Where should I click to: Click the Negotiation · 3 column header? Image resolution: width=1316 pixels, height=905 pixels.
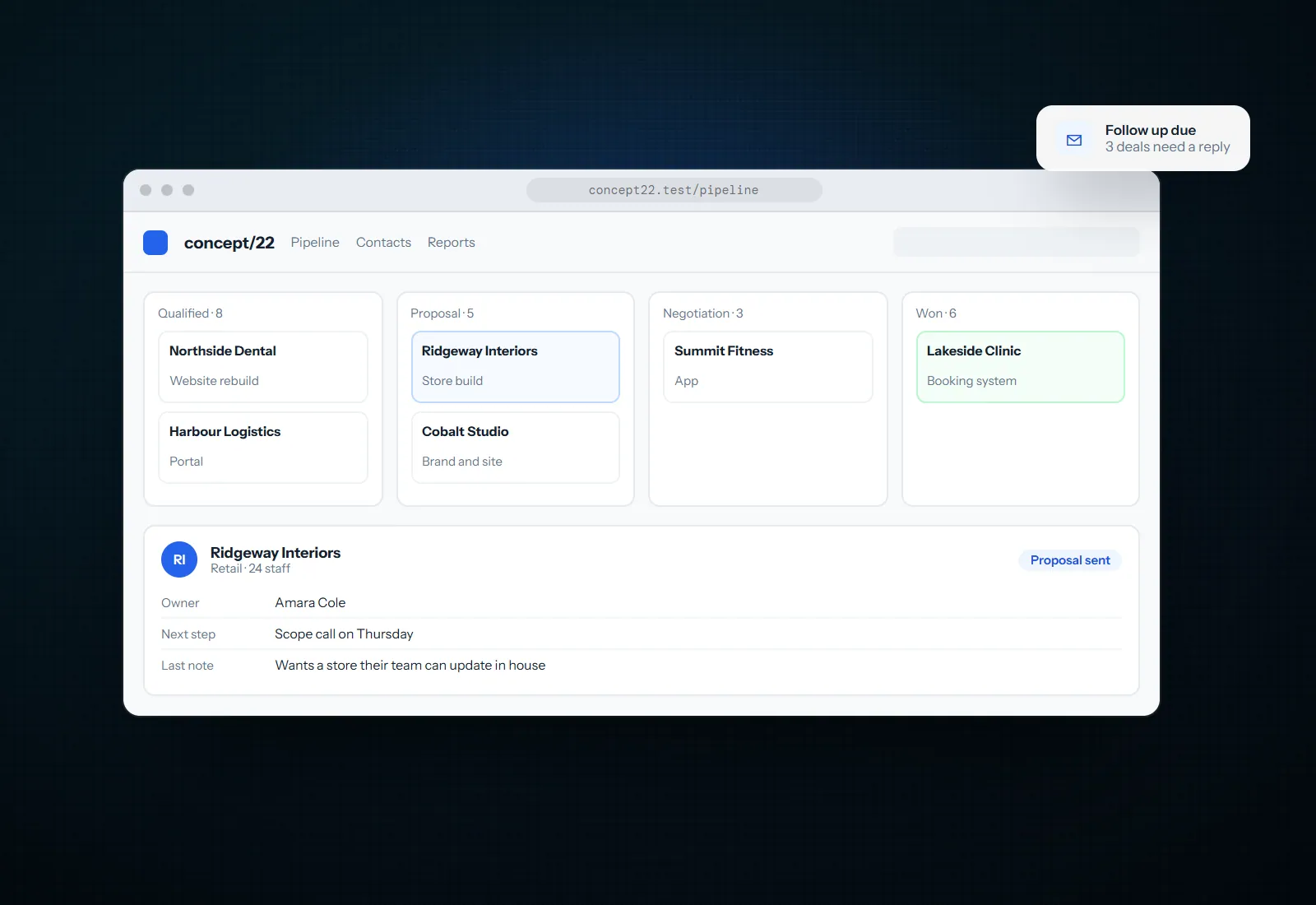(x=703, y=313)
